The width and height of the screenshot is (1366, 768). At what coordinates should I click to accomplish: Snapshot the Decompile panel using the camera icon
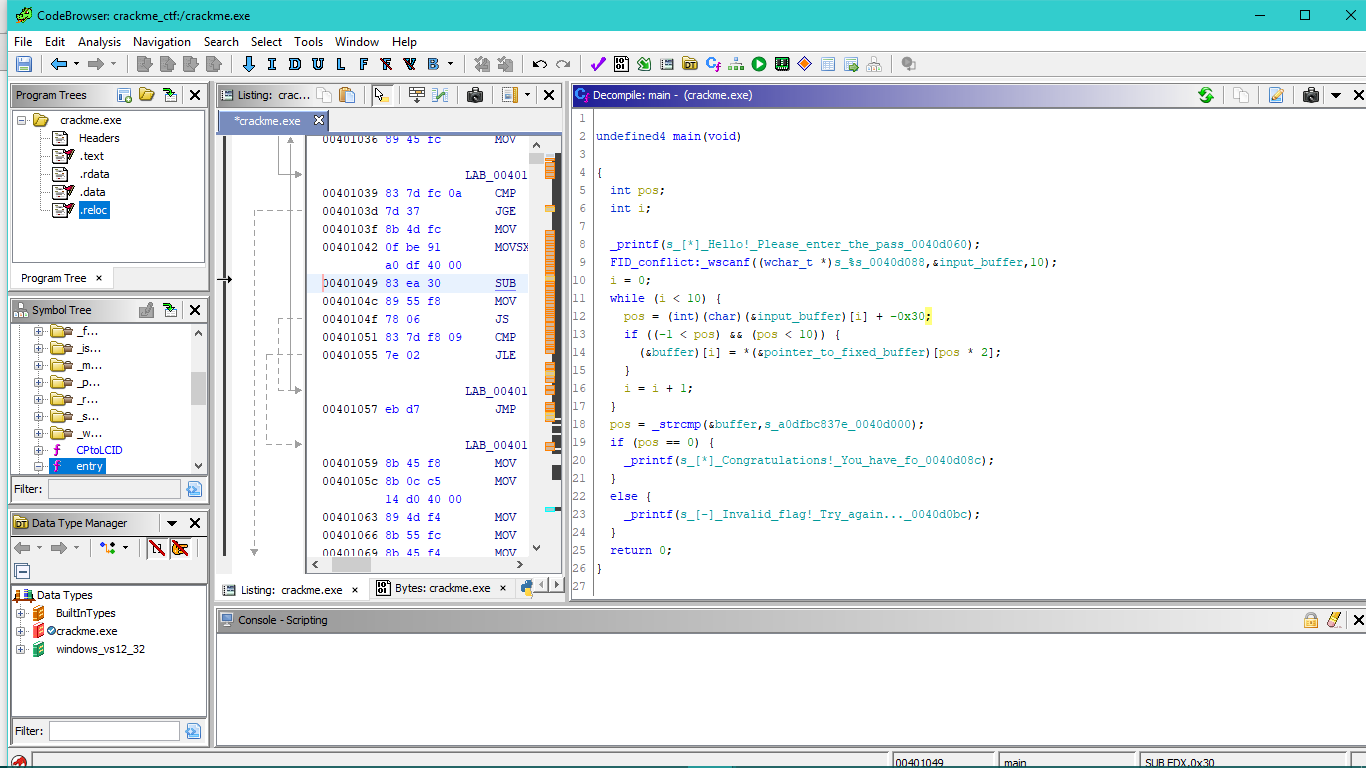[1310, 95]
